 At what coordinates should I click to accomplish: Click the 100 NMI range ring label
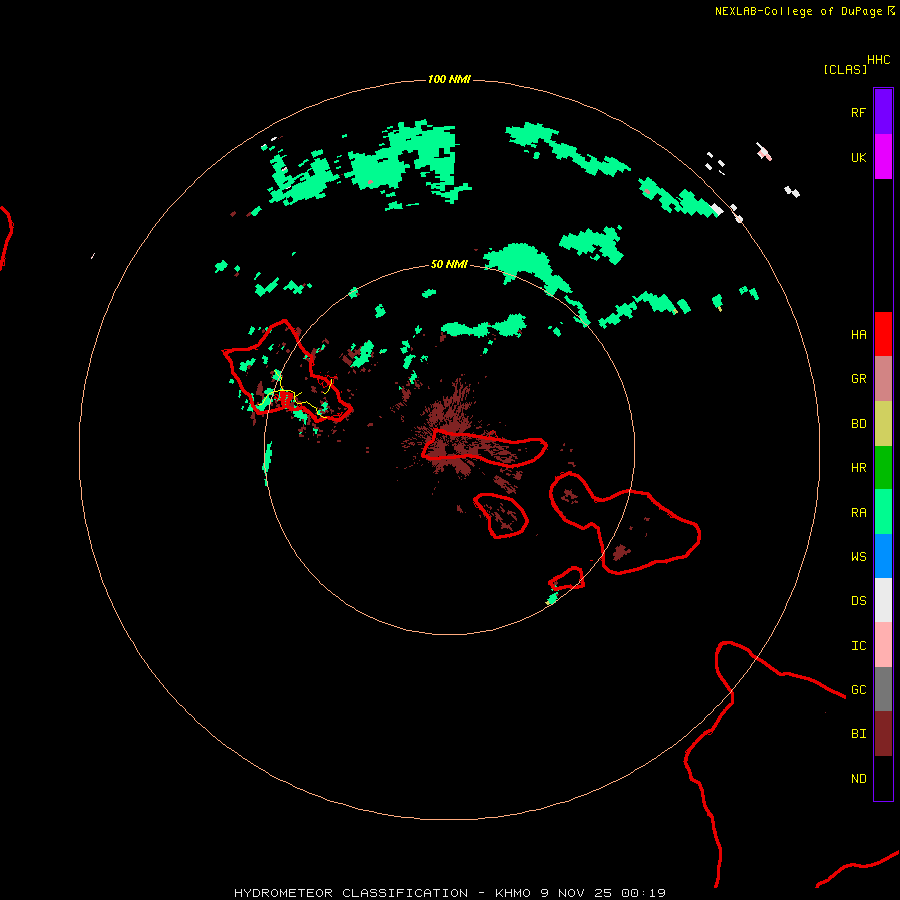coord(449,79)
